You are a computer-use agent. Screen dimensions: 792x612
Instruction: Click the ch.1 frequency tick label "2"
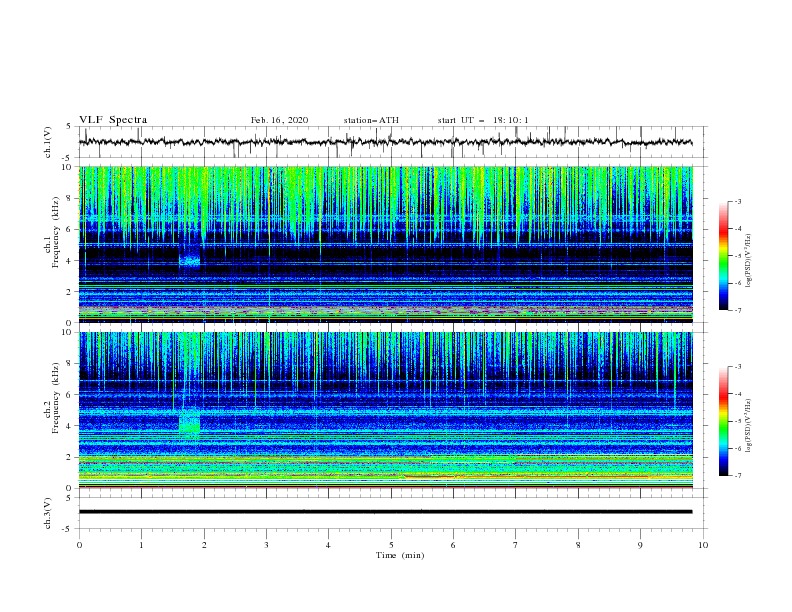pyautogui.click(x=70, y=291)
